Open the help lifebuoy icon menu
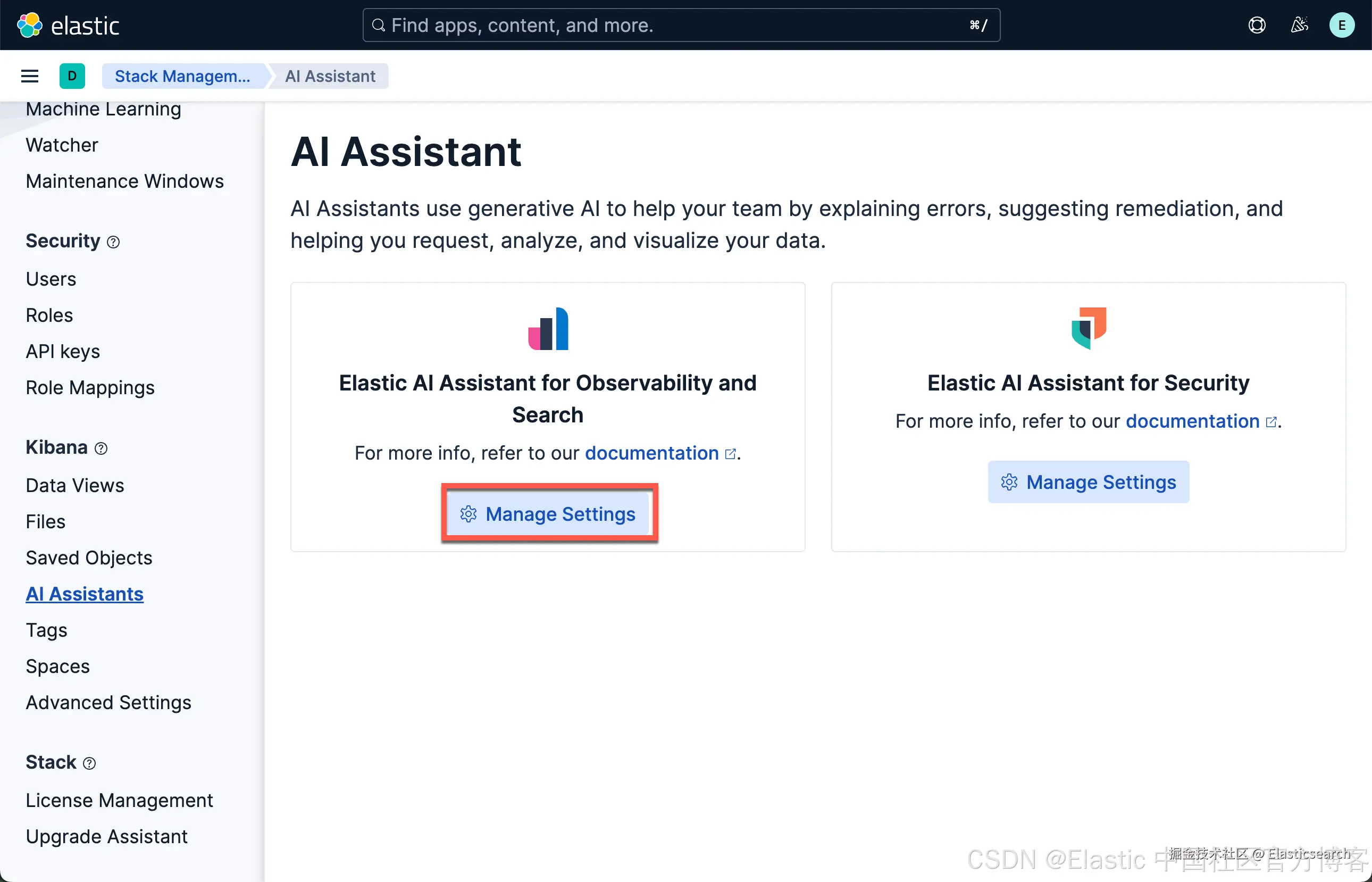Screen dimensions: 1372x882 (1257, 25)
